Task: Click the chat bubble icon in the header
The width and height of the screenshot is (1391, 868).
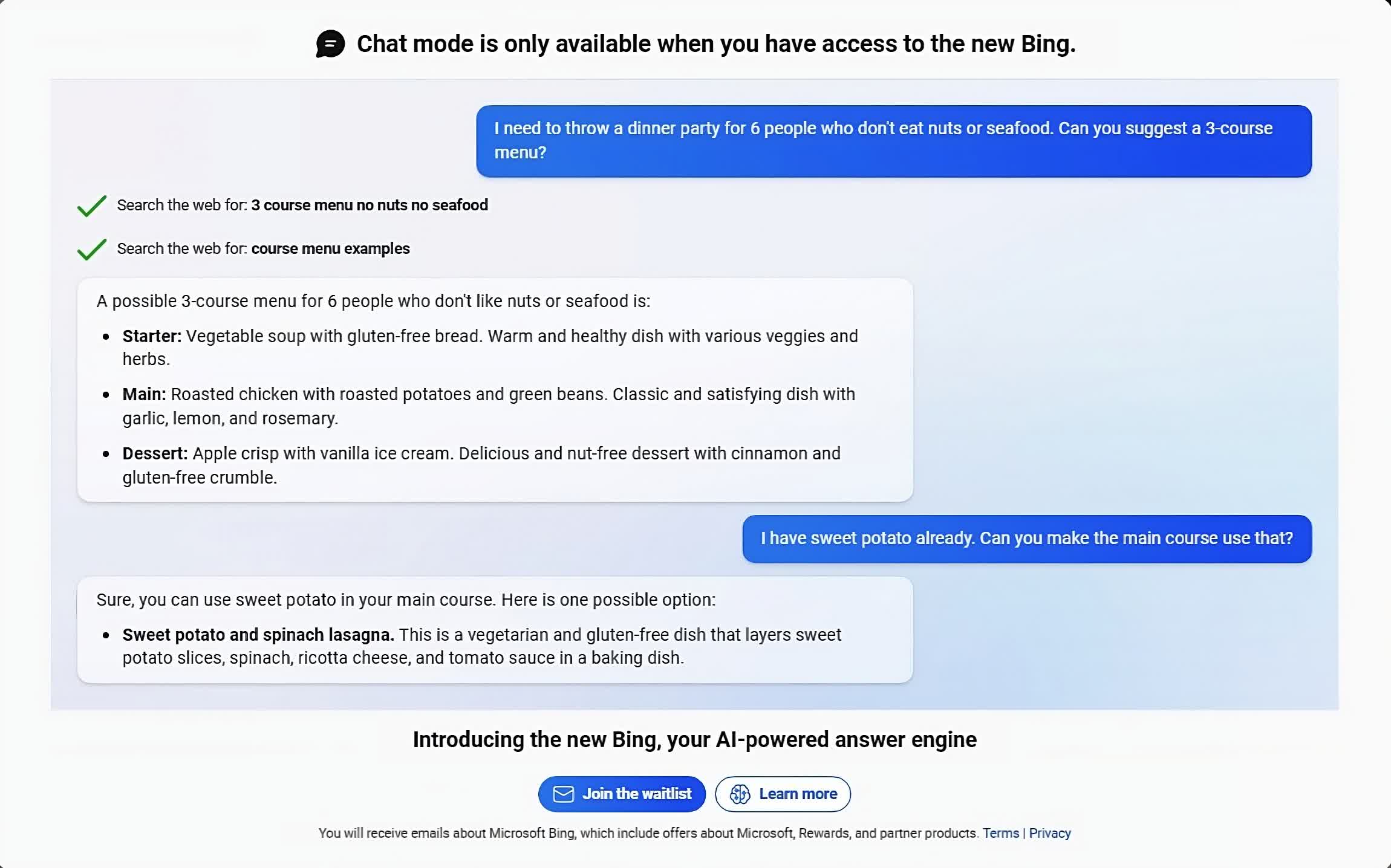Action: [x=330, y=44]
